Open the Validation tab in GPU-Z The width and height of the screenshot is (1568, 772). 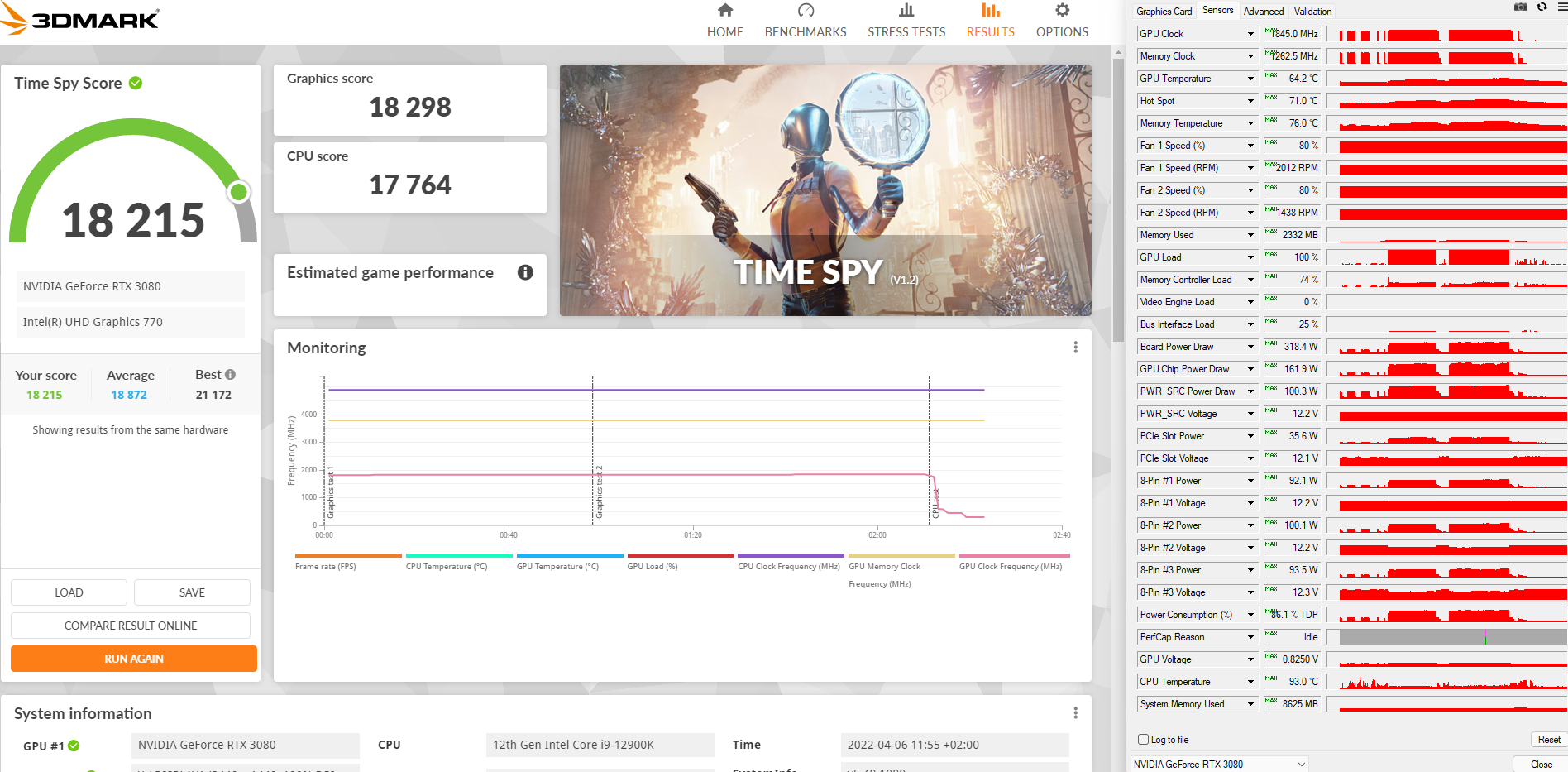pyautogui.click(x=1312, y=12)
